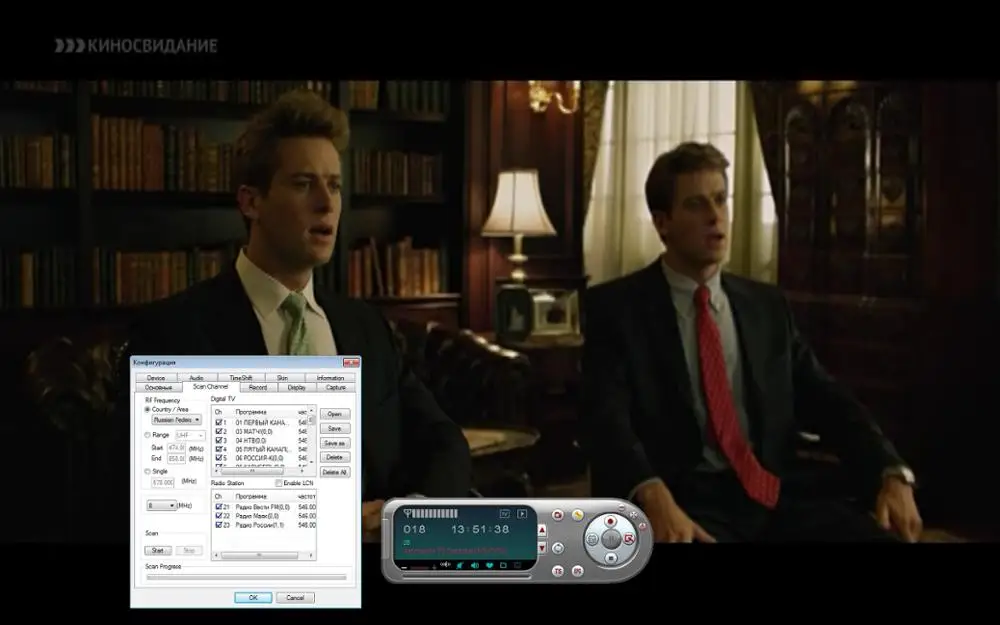1000x625 pixels.
Task: Open favorites with the heart icon
Action: (x=489, y=565)
